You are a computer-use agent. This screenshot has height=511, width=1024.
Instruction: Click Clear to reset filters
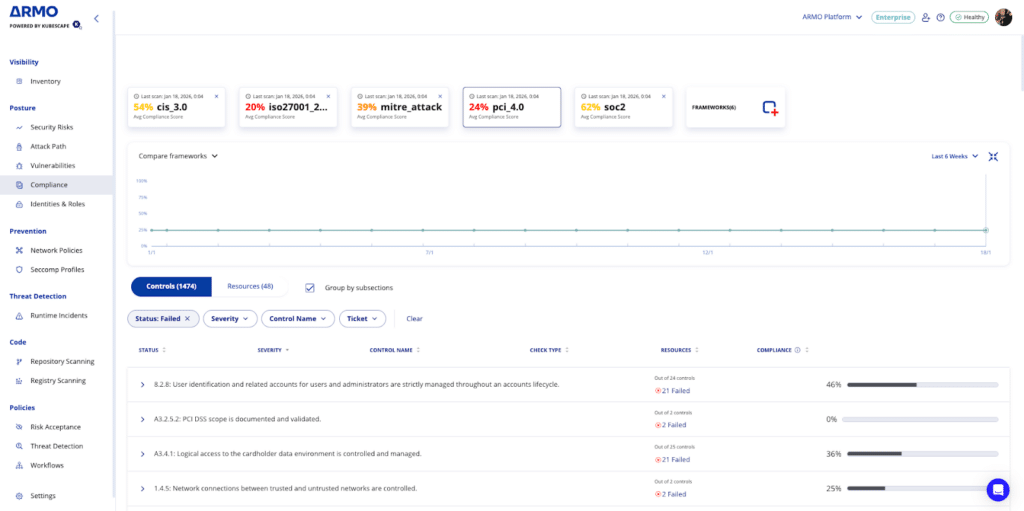click(x=414, y=319)
